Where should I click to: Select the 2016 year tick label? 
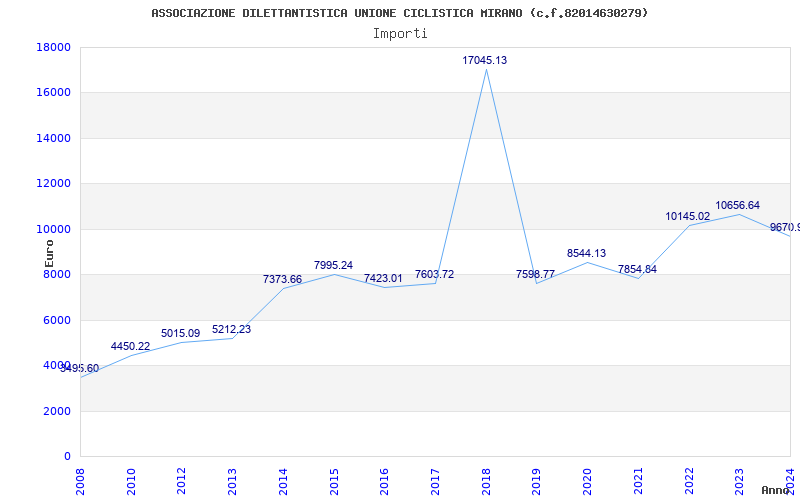(x=385, y=482)
